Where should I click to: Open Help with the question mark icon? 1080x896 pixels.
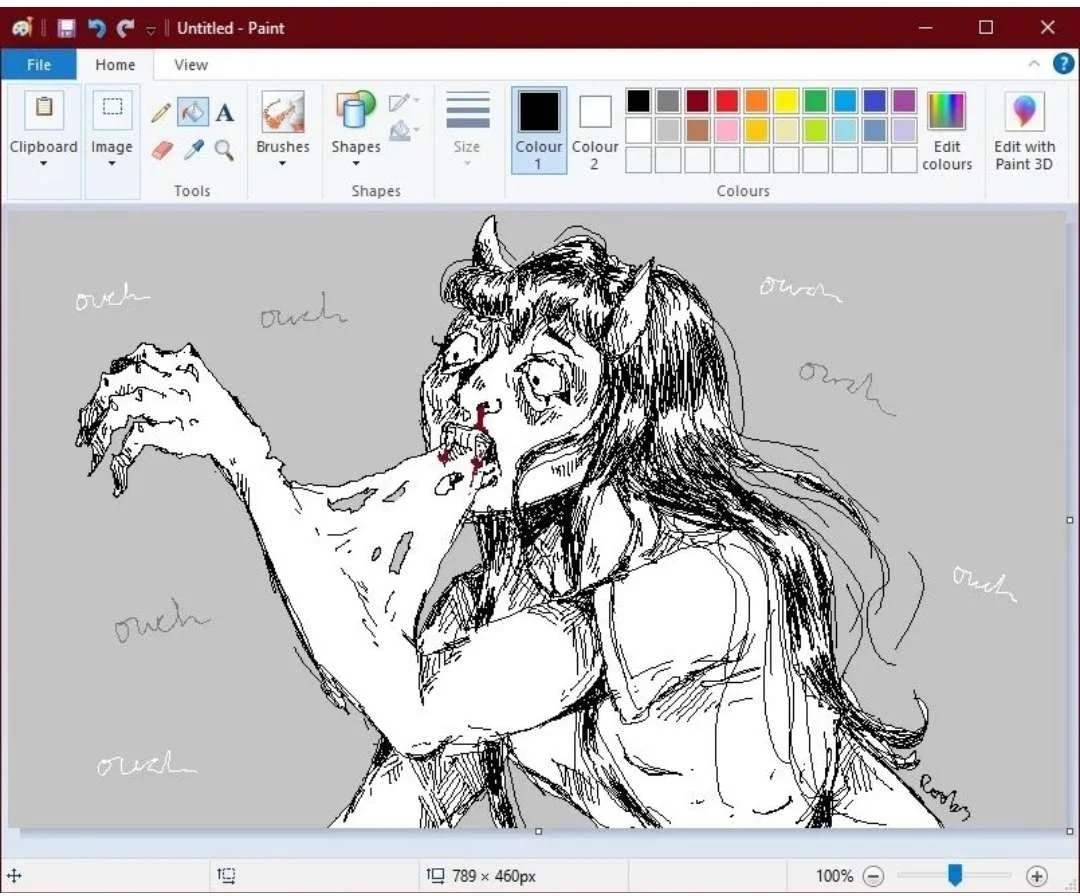pos(1063,64)
